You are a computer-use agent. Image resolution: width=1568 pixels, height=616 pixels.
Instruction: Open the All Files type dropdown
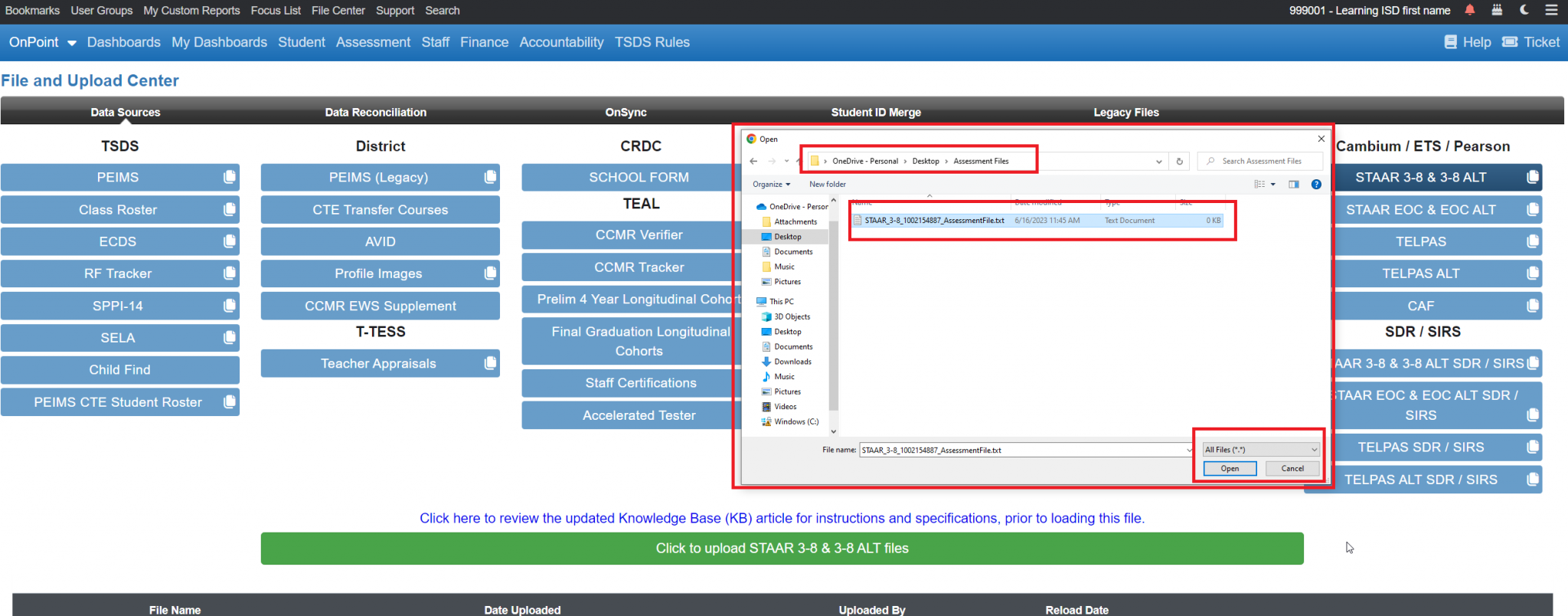(x=1260, y=450)
